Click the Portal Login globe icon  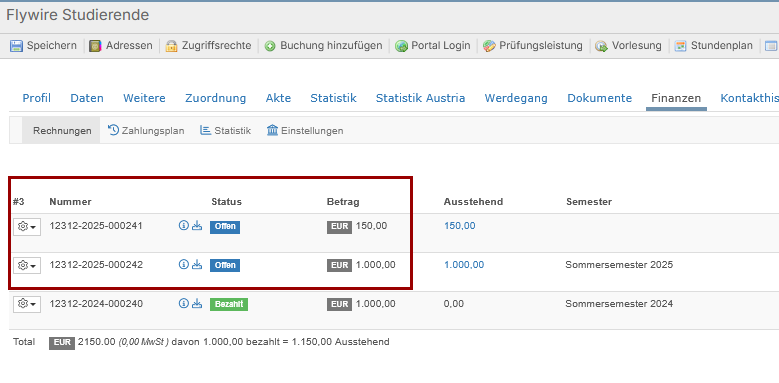point(401,46)
